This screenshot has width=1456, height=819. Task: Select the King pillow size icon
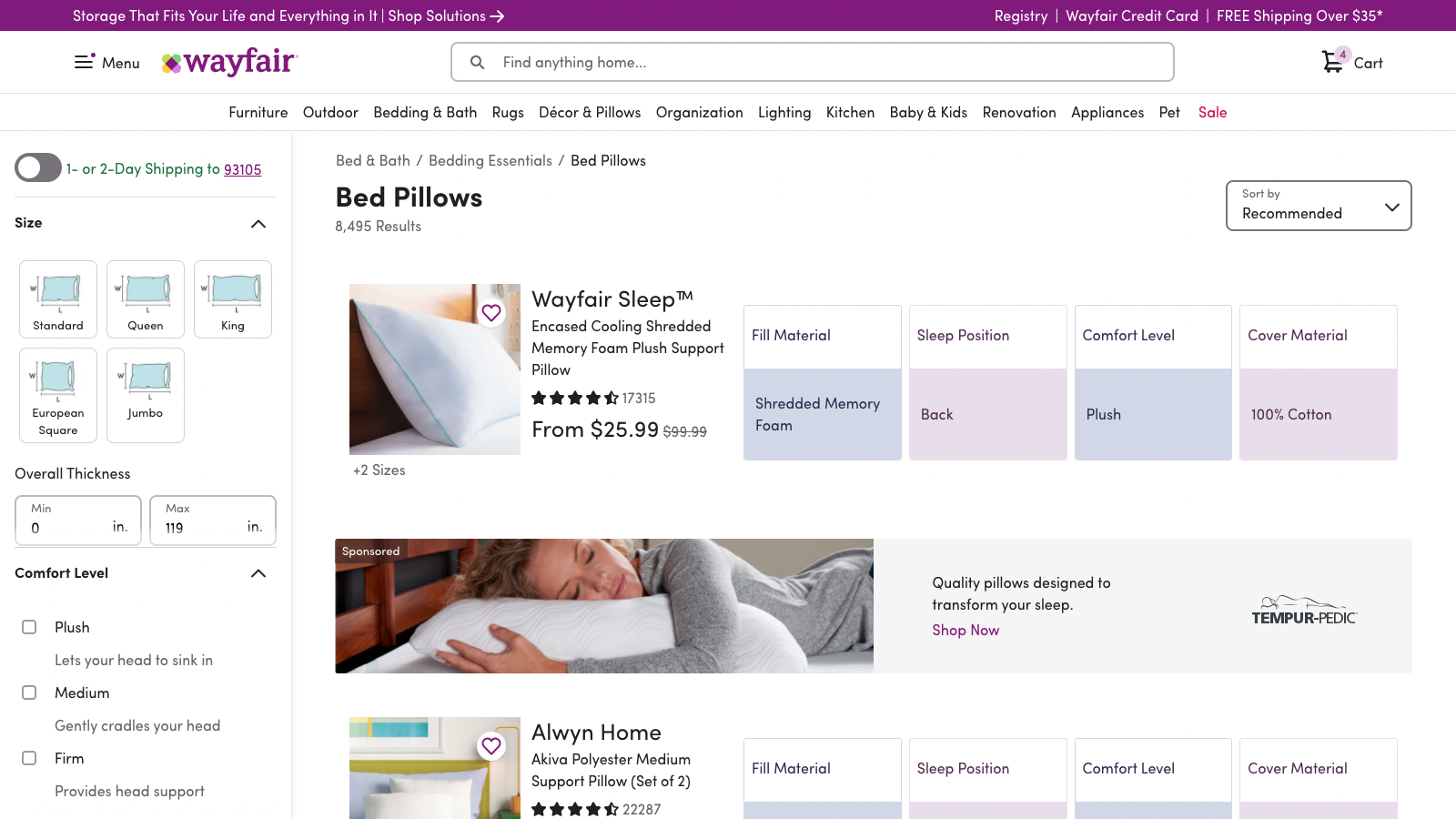pyautogui.click(x=233, y=299)
